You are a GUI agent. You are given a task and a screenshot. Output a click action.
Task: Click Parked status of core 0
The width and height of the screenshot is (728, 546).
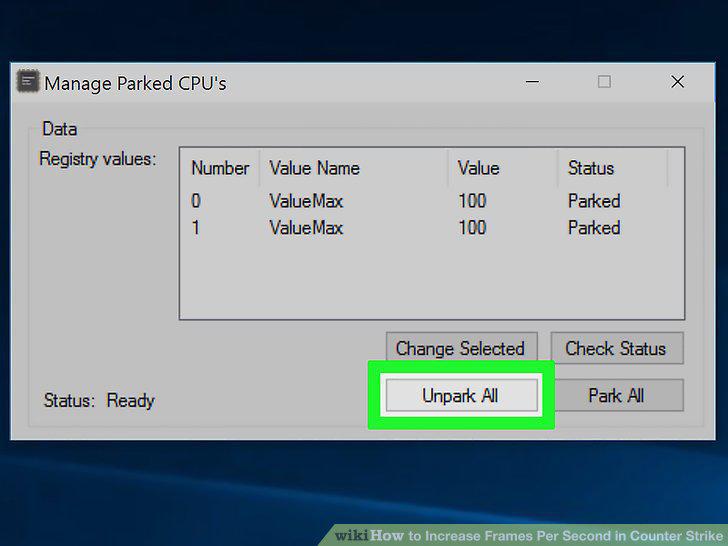click(594, 201)
